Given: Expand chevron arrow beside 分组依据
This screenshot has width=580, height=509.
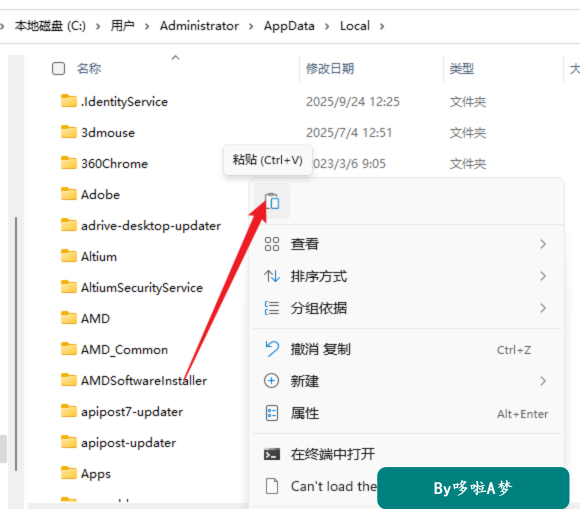Looking at the screenshot, I should pyautogui.click(x=543, y=308).
